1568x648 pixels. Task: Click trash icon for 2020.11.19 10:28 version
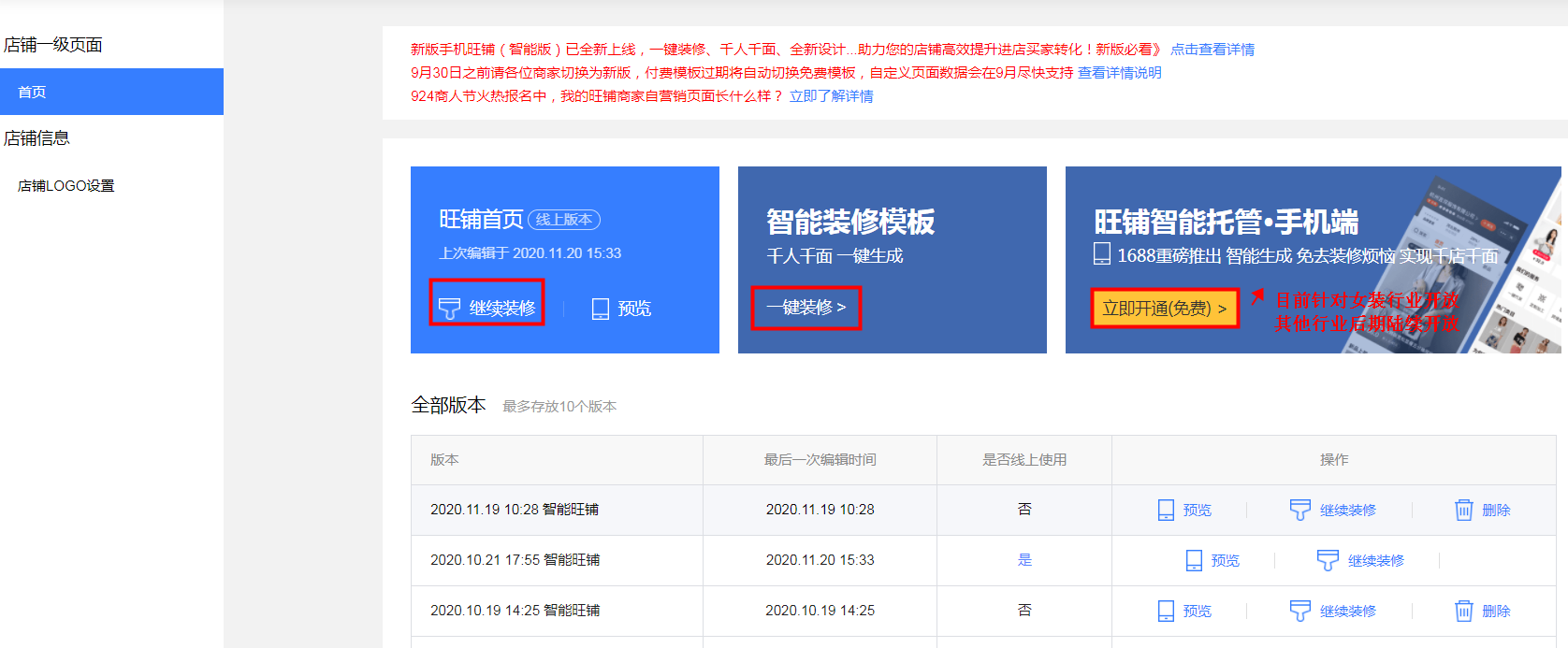(1463, 510)
